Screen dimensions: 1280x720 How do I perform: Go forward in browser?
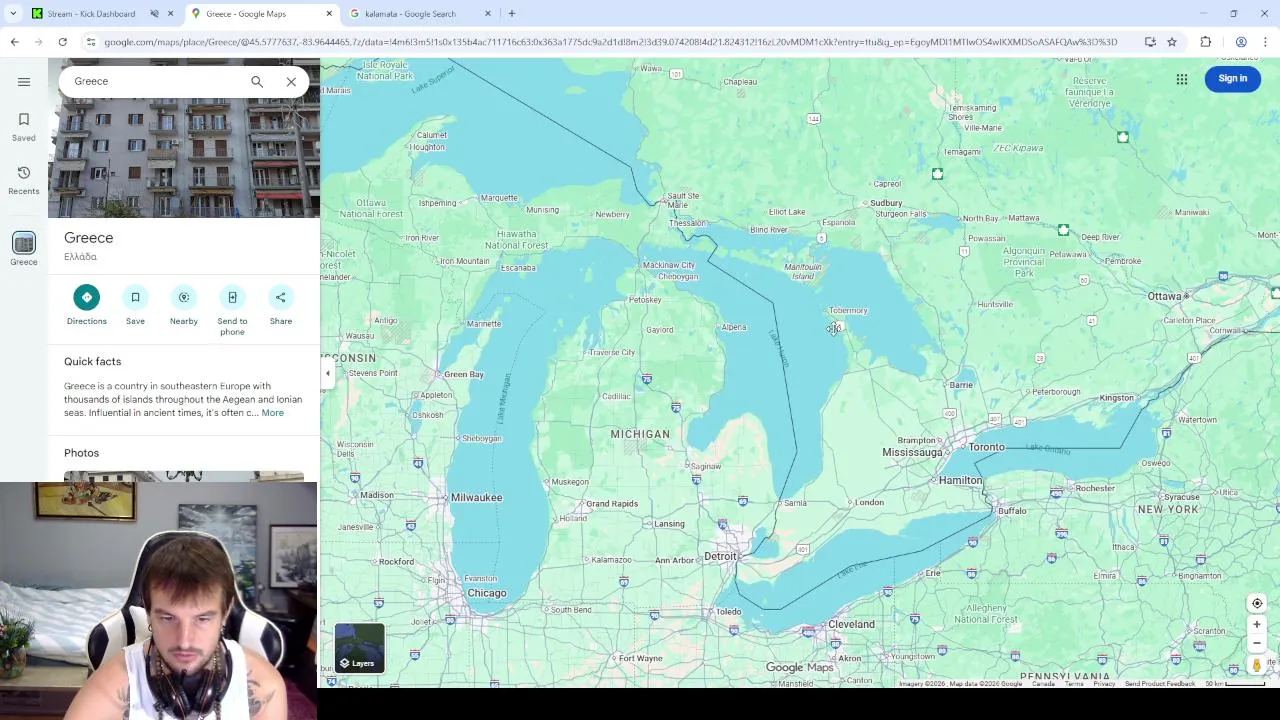38,42
